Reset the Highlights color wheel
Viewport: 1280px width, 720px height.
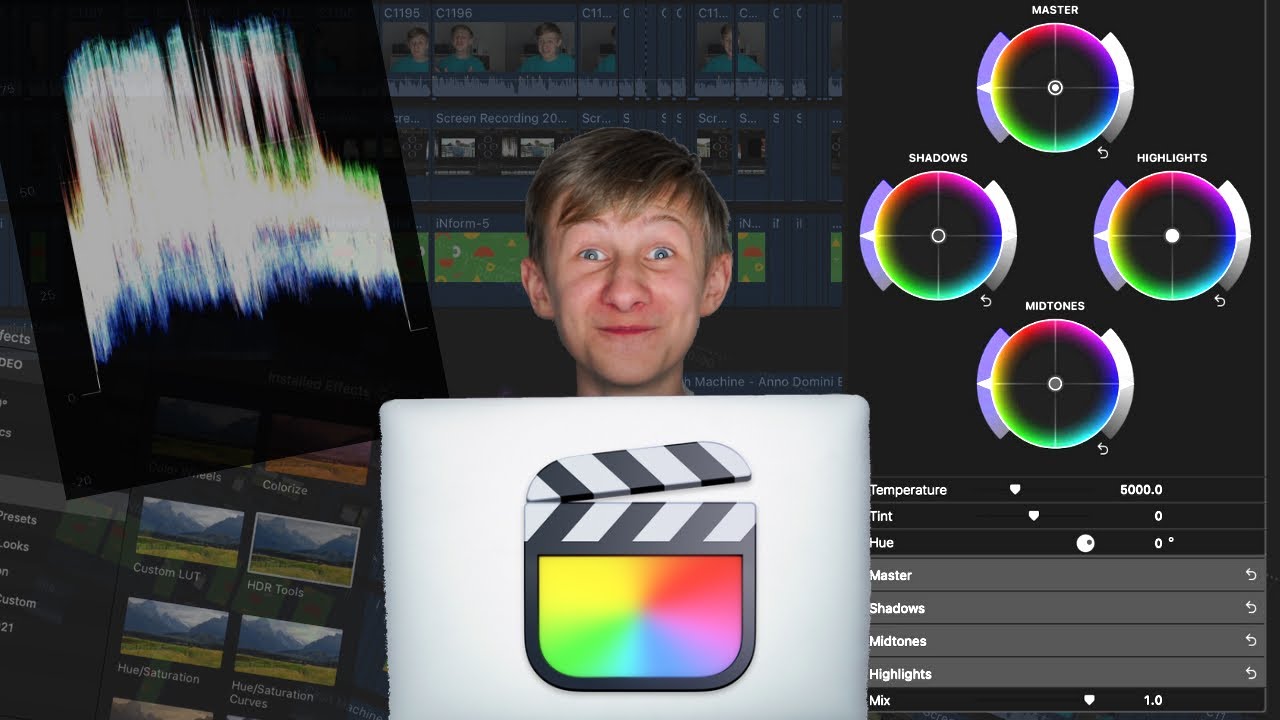[1220, 301]
